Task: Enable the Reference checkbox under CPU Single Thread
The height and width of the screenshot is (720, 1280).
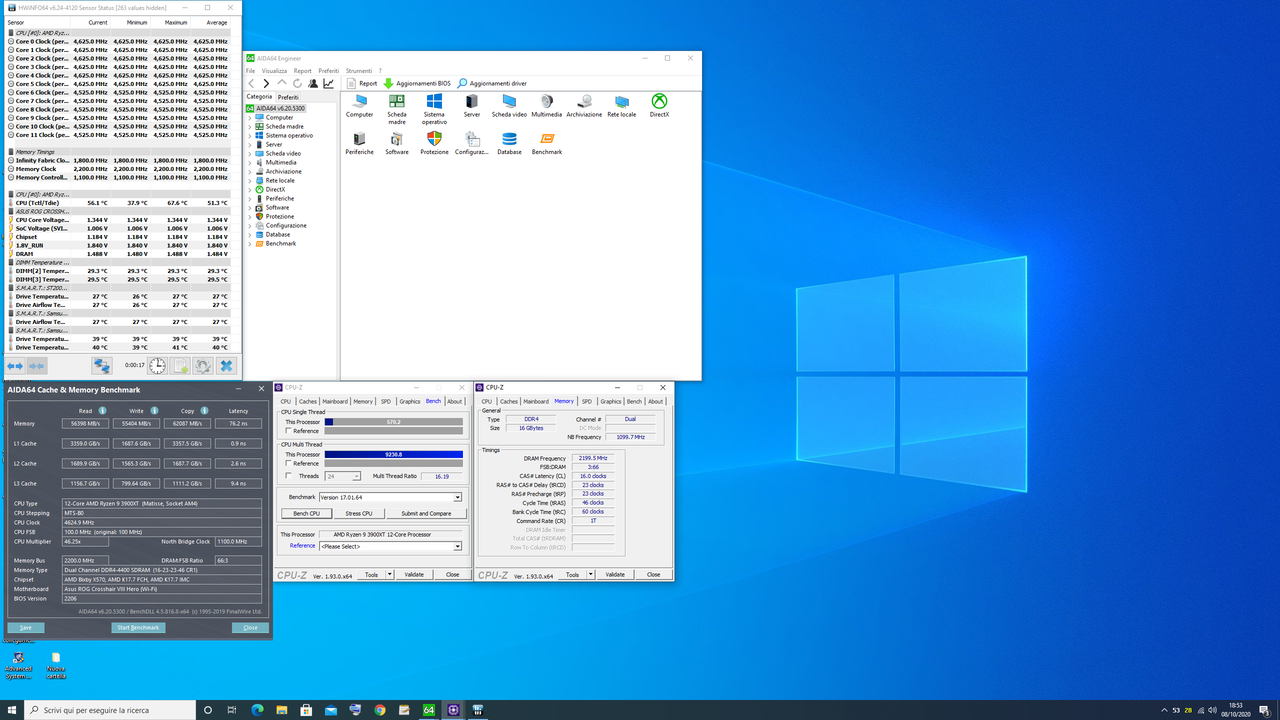Action: [x=289, y=432]
